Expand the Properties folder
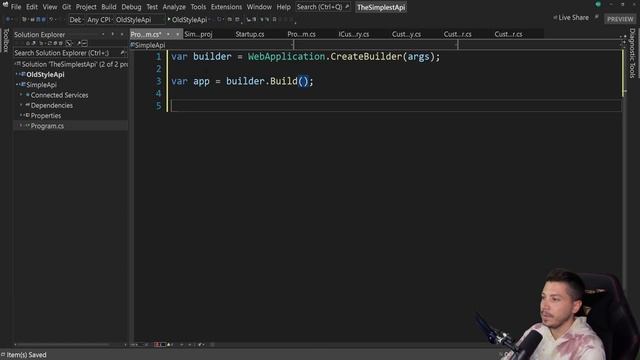Image resolution: width=640 pixels, height=360 pixels. (21, 115)
